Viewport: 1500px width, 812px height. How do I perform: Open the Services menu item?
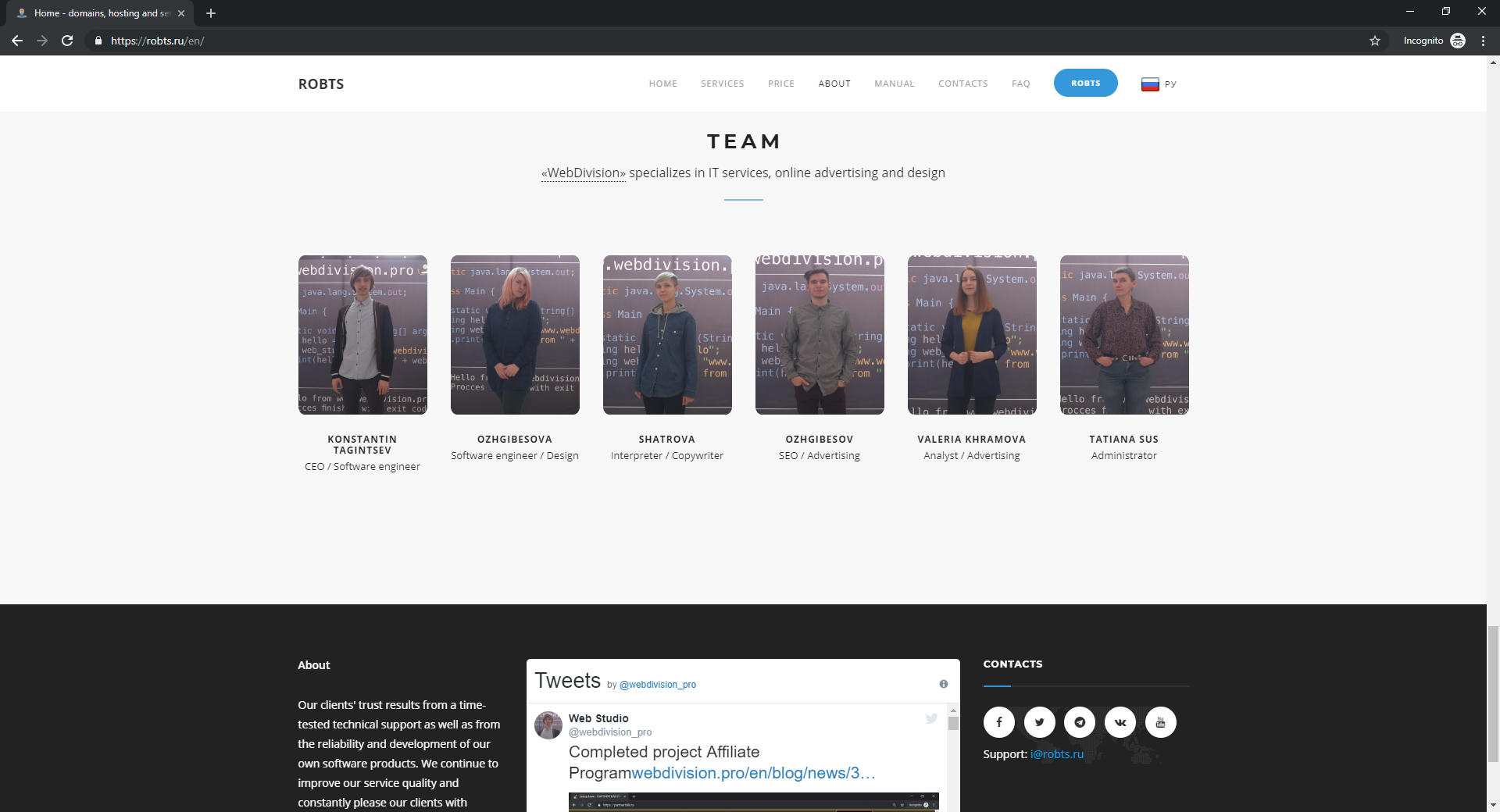click(722, 84)
